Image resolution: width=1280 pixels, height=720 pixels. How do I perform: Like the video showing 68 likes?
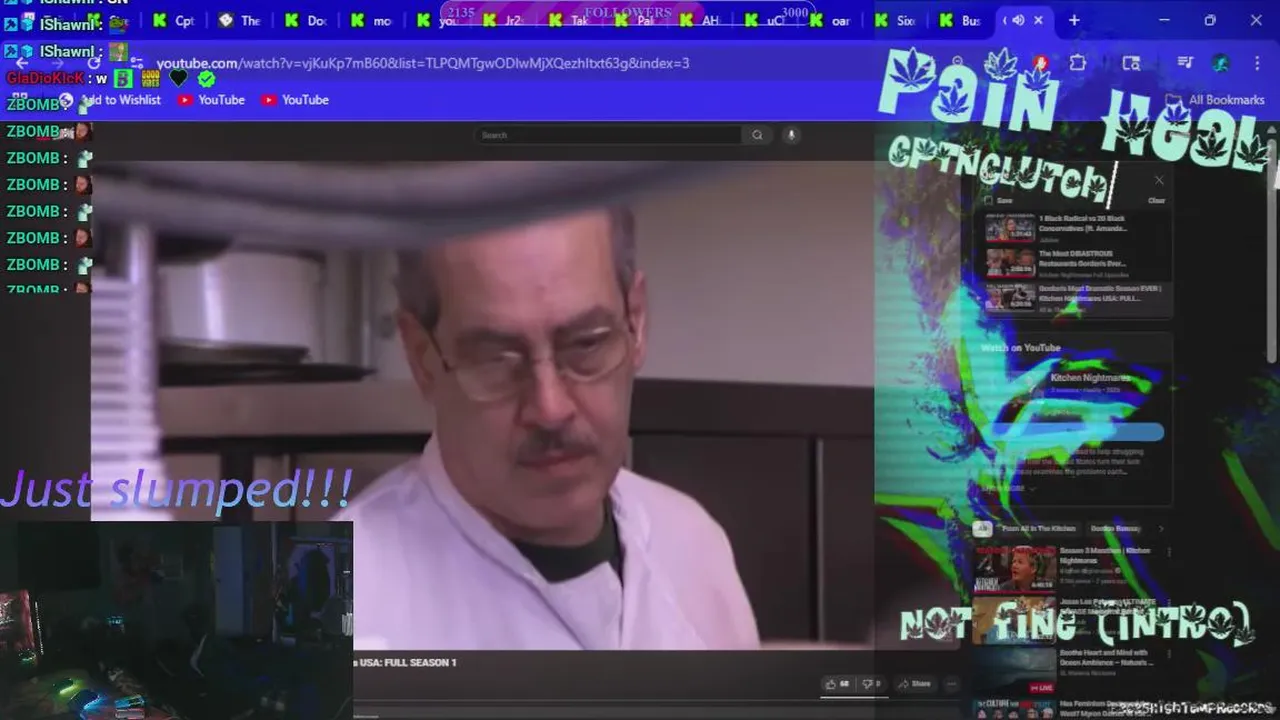point(836,684)
